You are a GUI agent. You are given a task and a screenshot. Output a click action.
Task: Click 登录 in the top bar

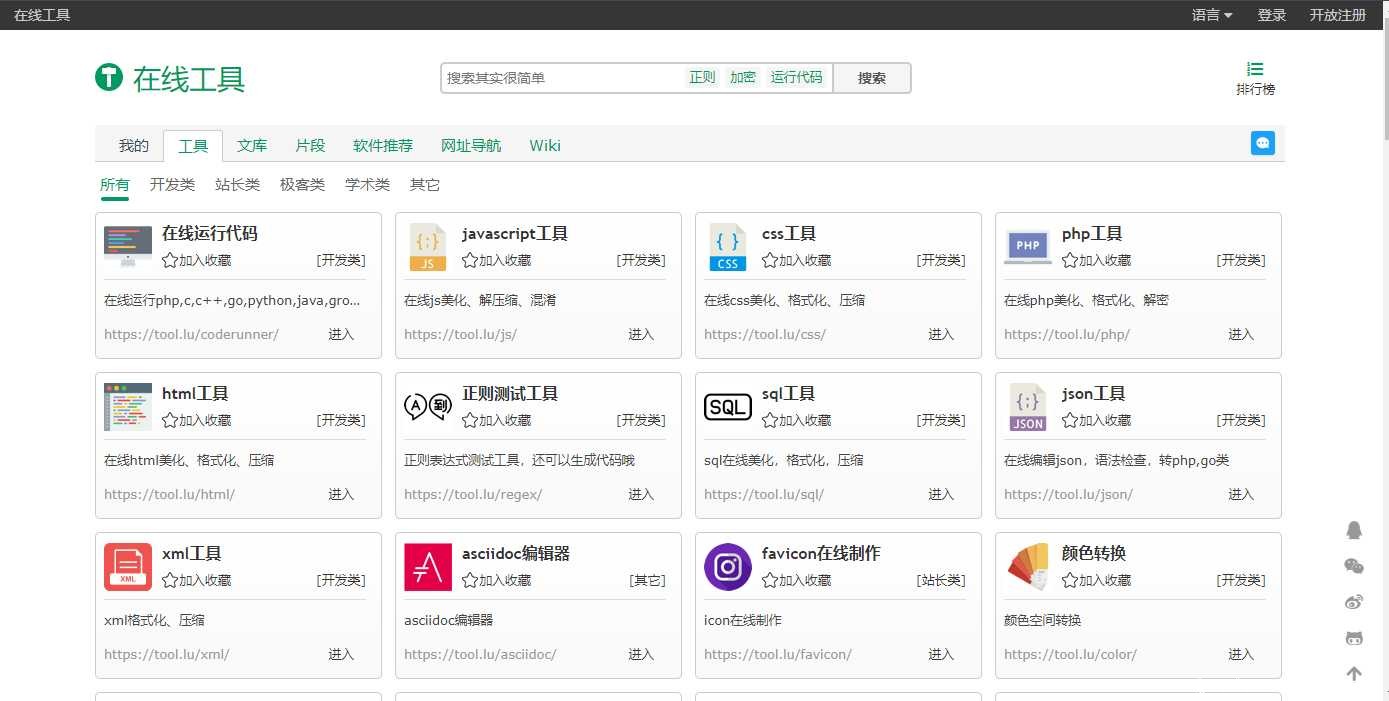pos(1272,15)
